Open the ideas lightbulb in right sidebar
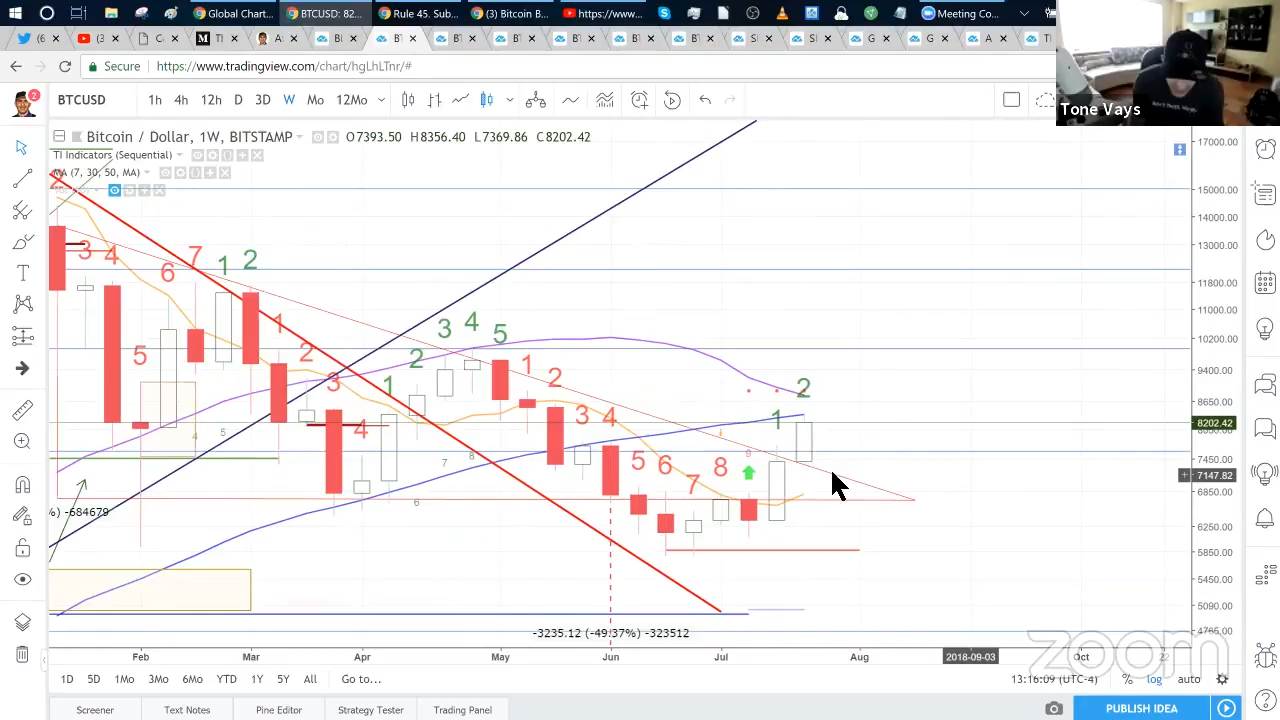 click(x=1265, y=329)
